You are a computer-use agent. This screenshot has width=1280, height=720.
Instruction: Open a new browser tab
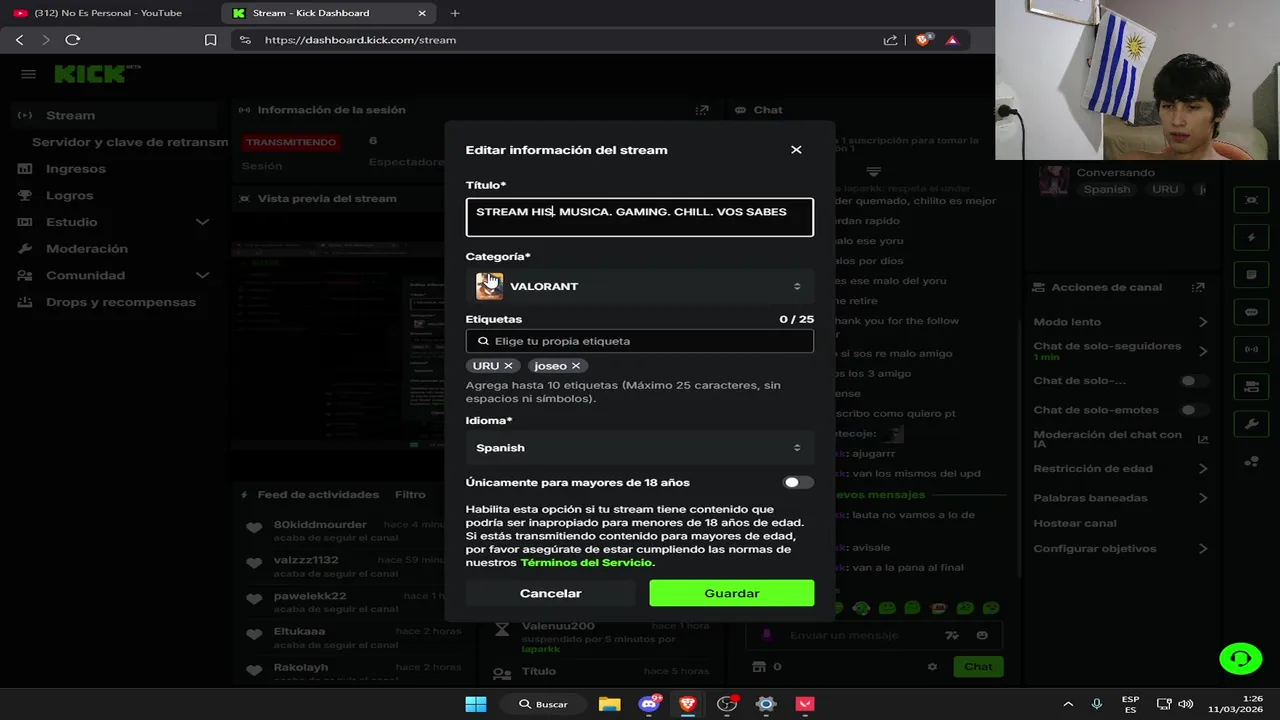[455, 13]
